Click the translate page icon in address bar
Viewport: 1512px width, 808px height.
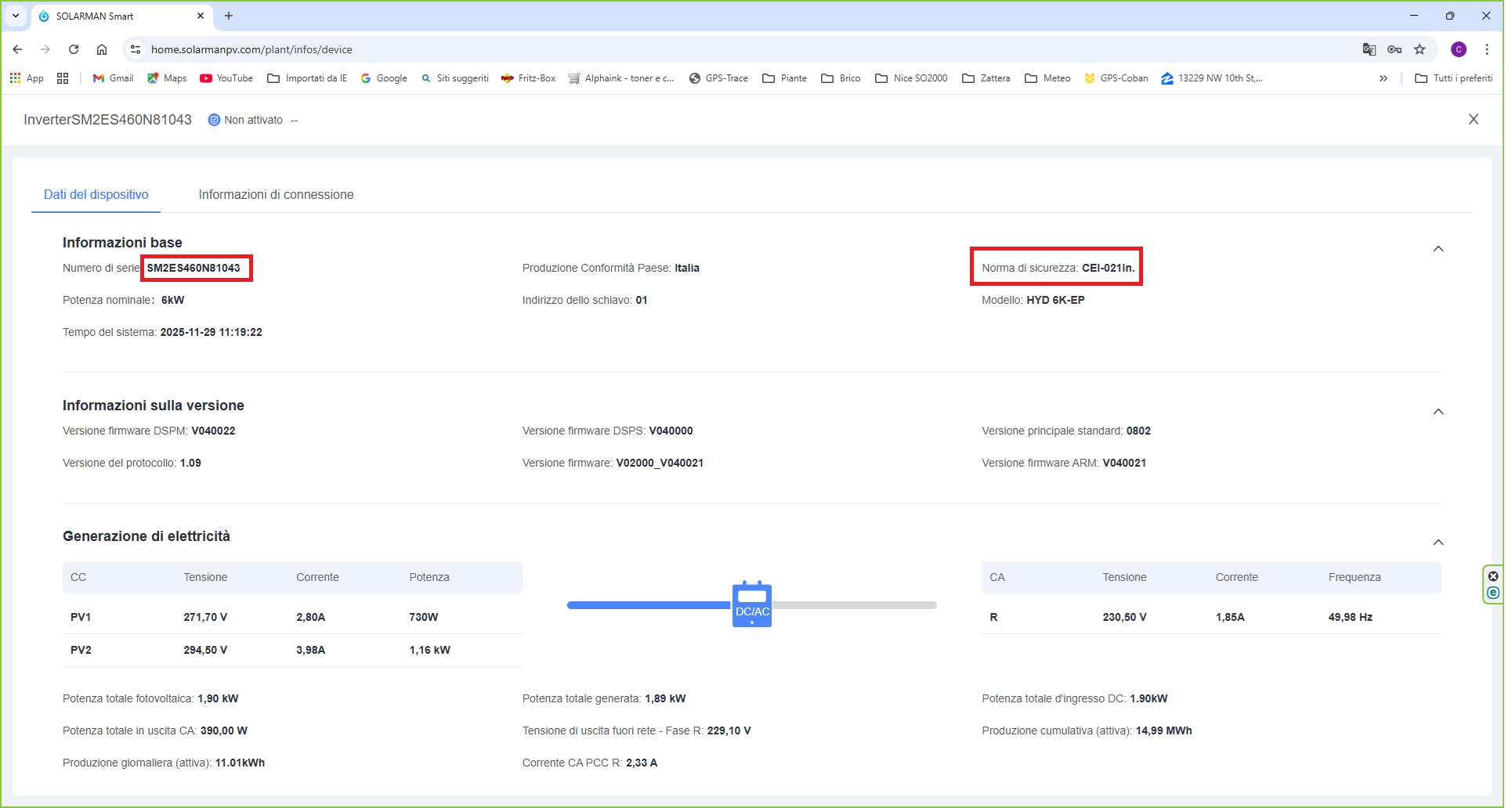click(1369, 49)
